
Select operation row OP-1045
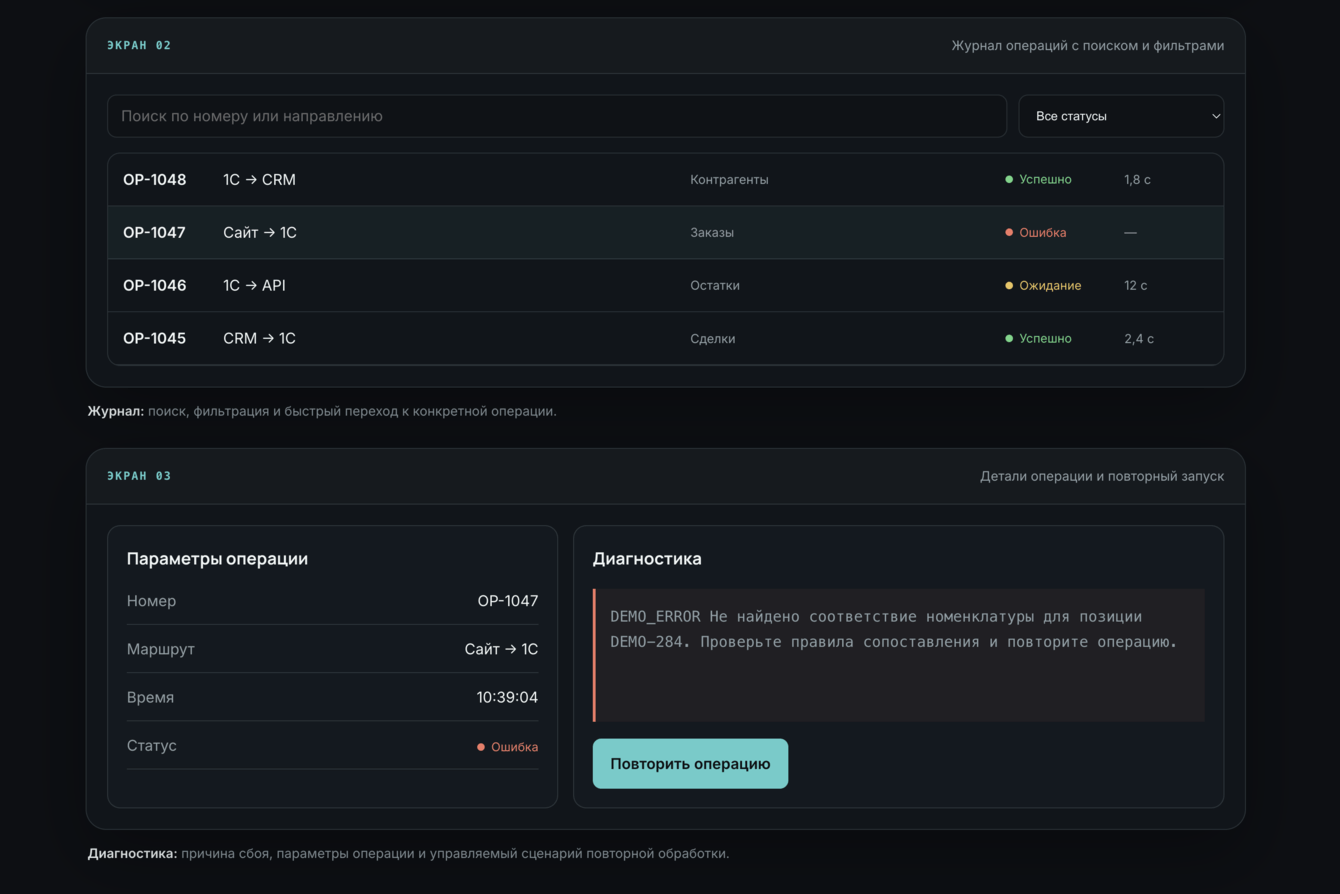tap(666, 339)
